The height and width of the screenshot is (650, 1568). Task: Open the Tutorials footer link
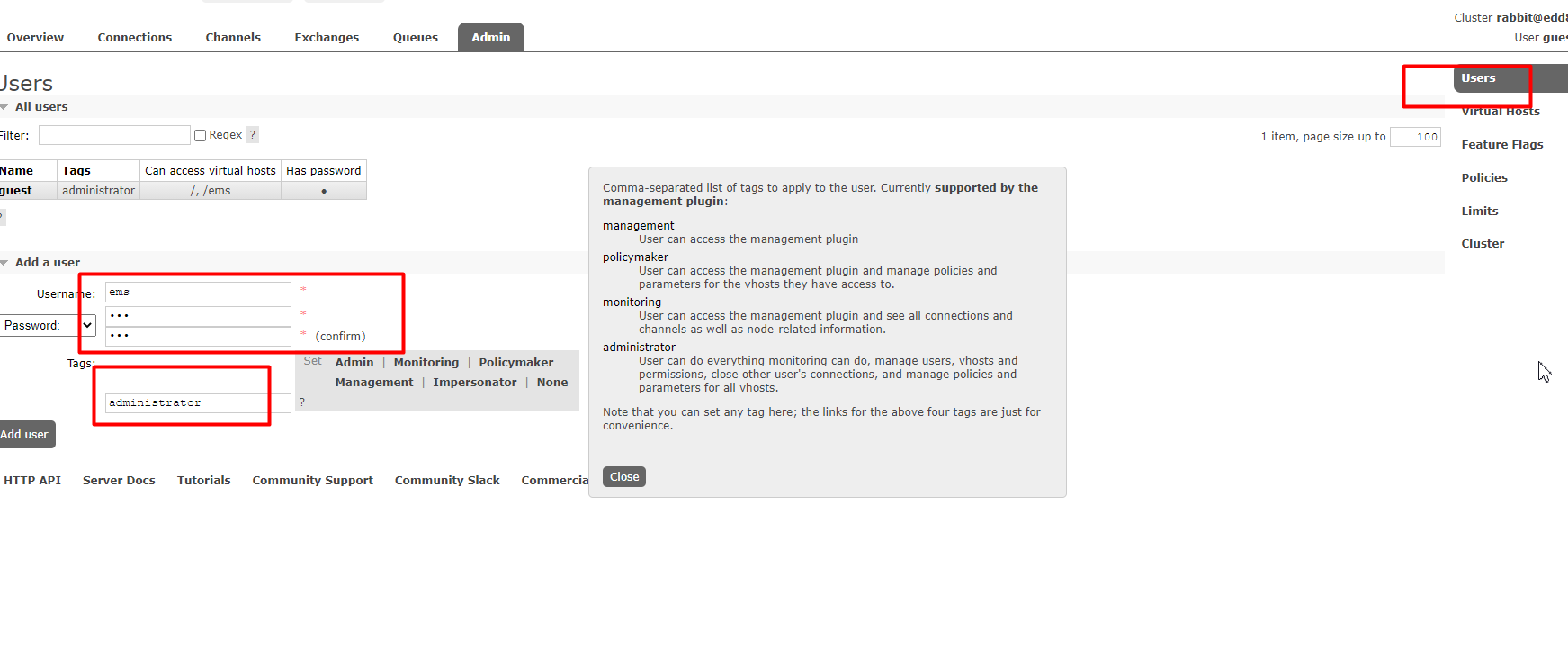point(204,480)
